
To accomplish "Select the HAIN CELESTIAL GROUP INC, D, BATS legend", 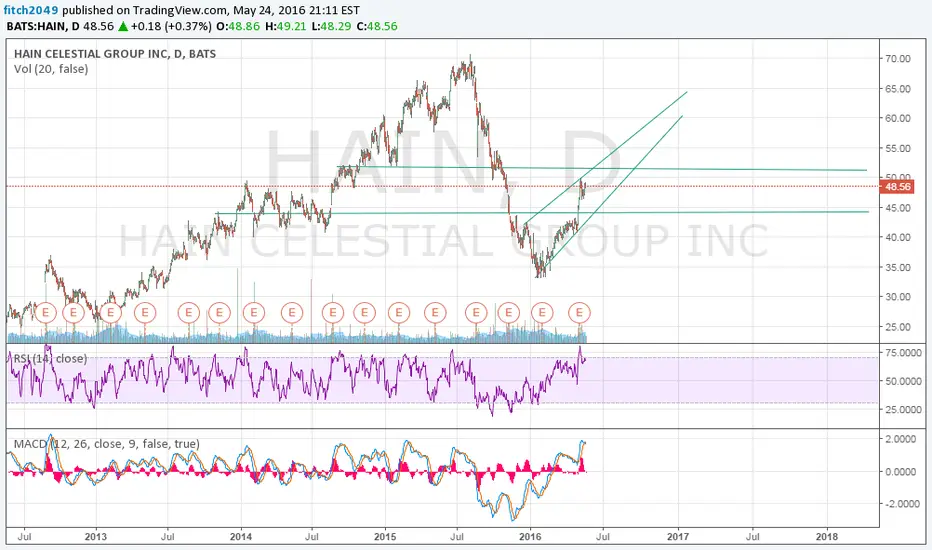I will coord(115,54).
